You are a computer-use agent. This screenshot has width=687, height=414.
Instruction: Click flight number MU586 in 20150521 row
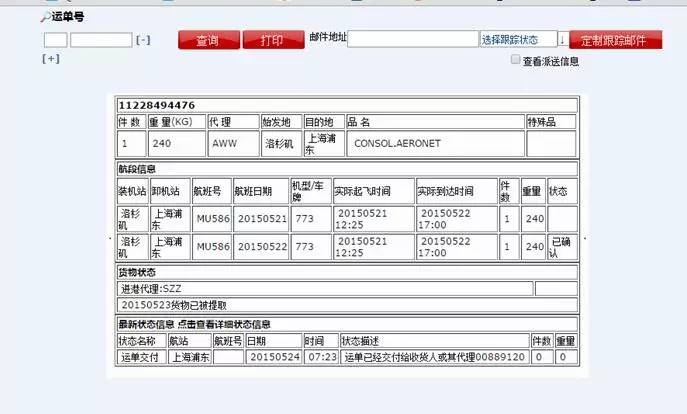[x=212, y=219]
